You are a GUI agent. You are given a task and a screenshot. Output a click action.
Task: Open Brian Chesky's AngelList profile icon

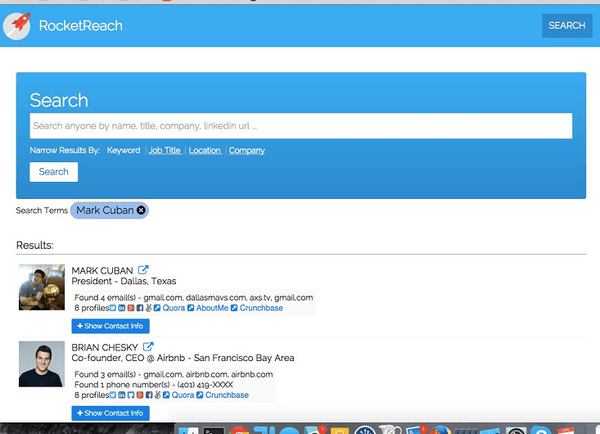coord(158,395)
